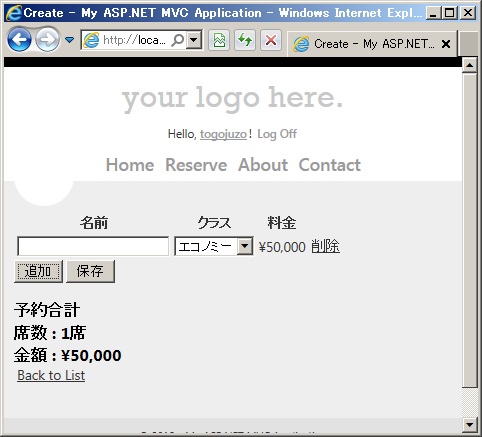Click the 追加 add button

point(38,271)
